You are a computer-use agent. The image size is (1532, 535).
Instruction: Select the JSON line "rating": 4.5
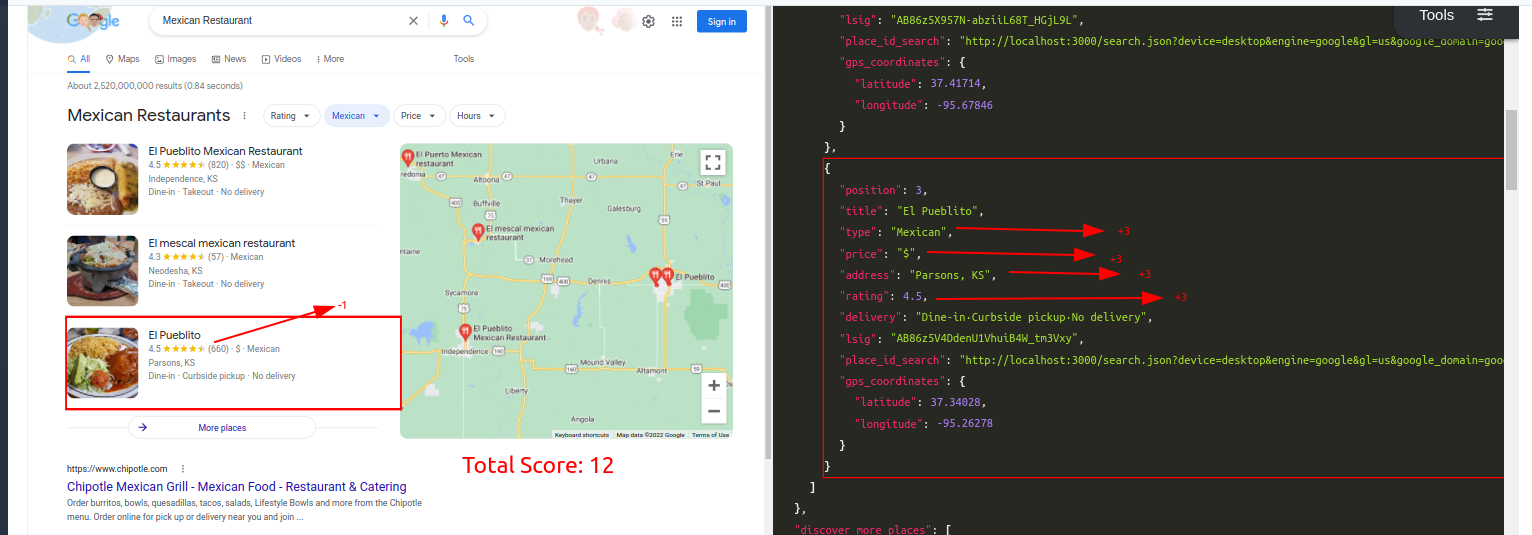pyautogui.click(x=884, y=296)
